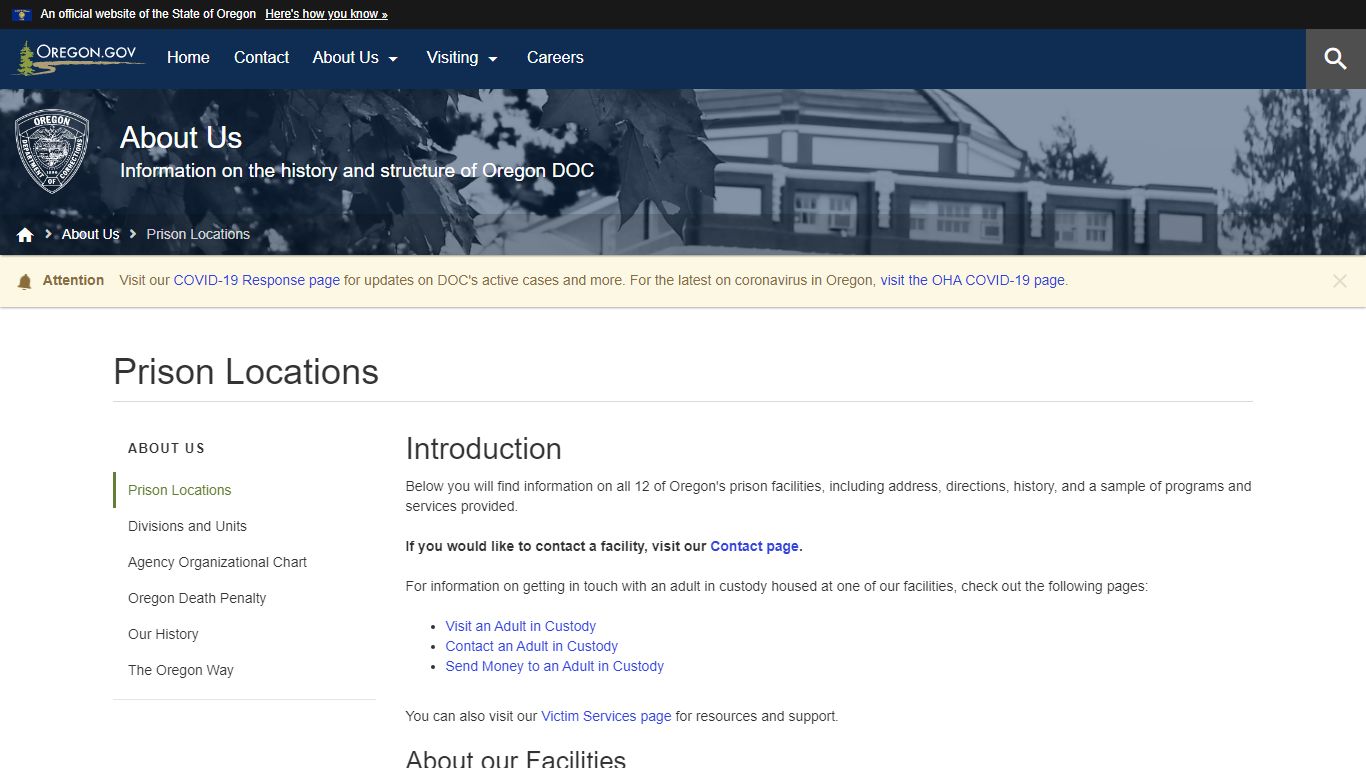Open Agency Organizational Chart page
Viewport: 1366px width, 768px height.
click(x=217, y=562)
